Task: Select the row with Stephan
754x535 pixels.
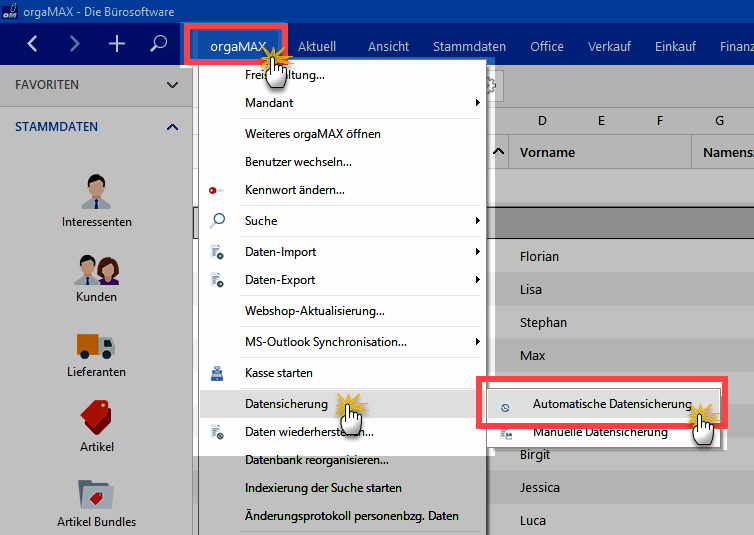Action: coord(620,322)
